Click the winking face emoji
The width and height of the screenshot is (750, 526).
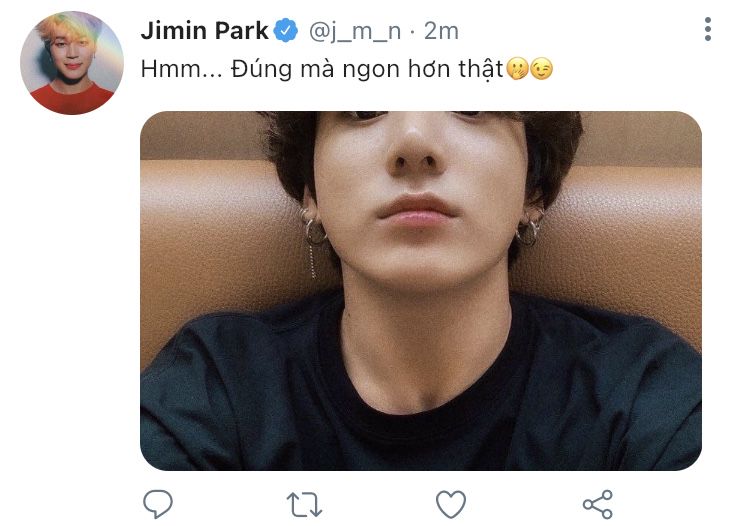(542, 71)
